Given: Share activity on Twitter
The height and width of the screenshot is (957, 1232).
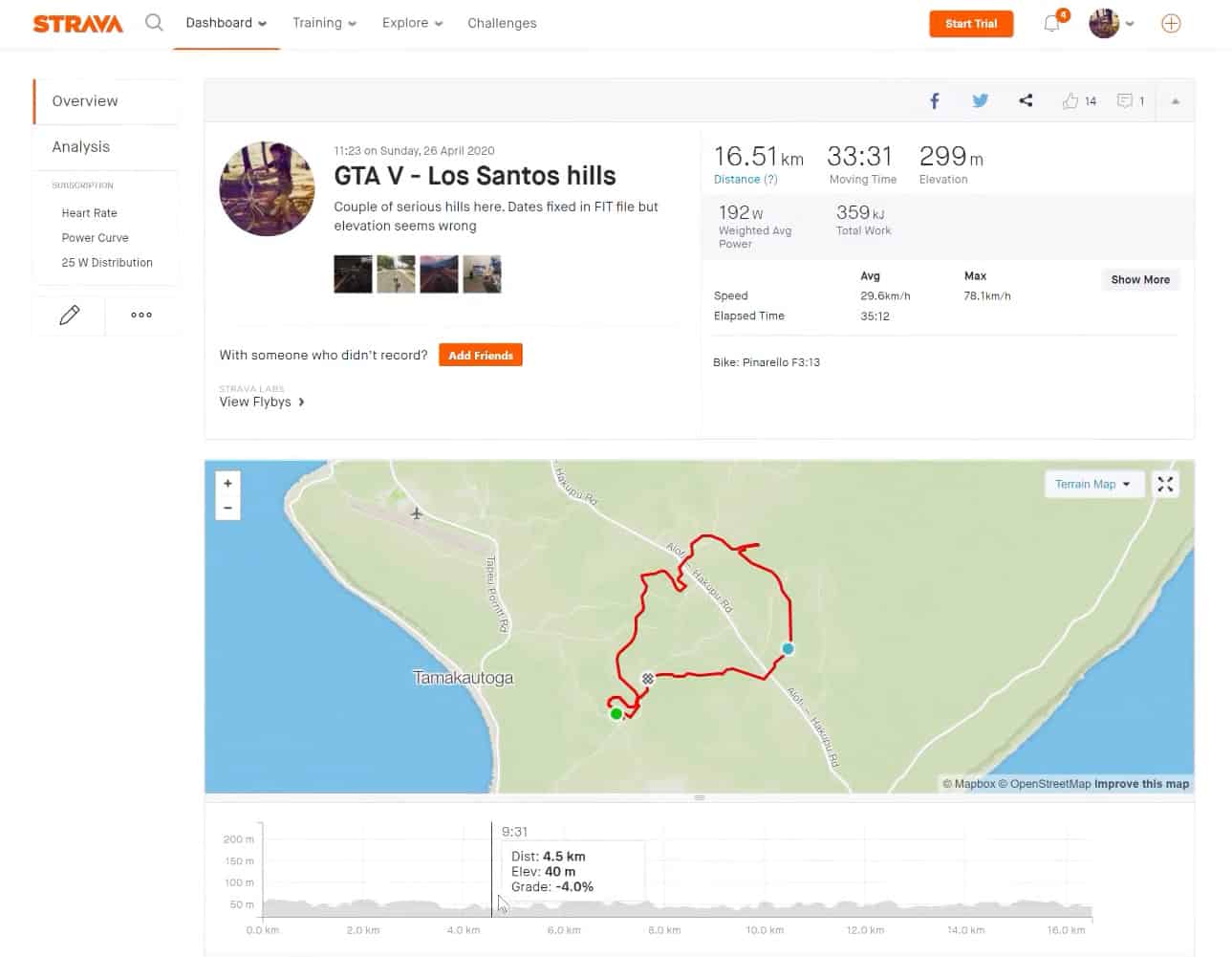Looking at the screenshot, I should click(x=981, y=100).
